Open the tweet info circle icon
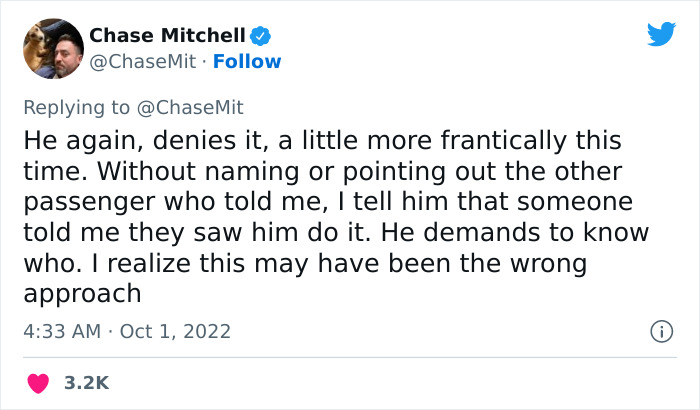The height and width of the screenshot is (410, 700). tap(660, 331)
